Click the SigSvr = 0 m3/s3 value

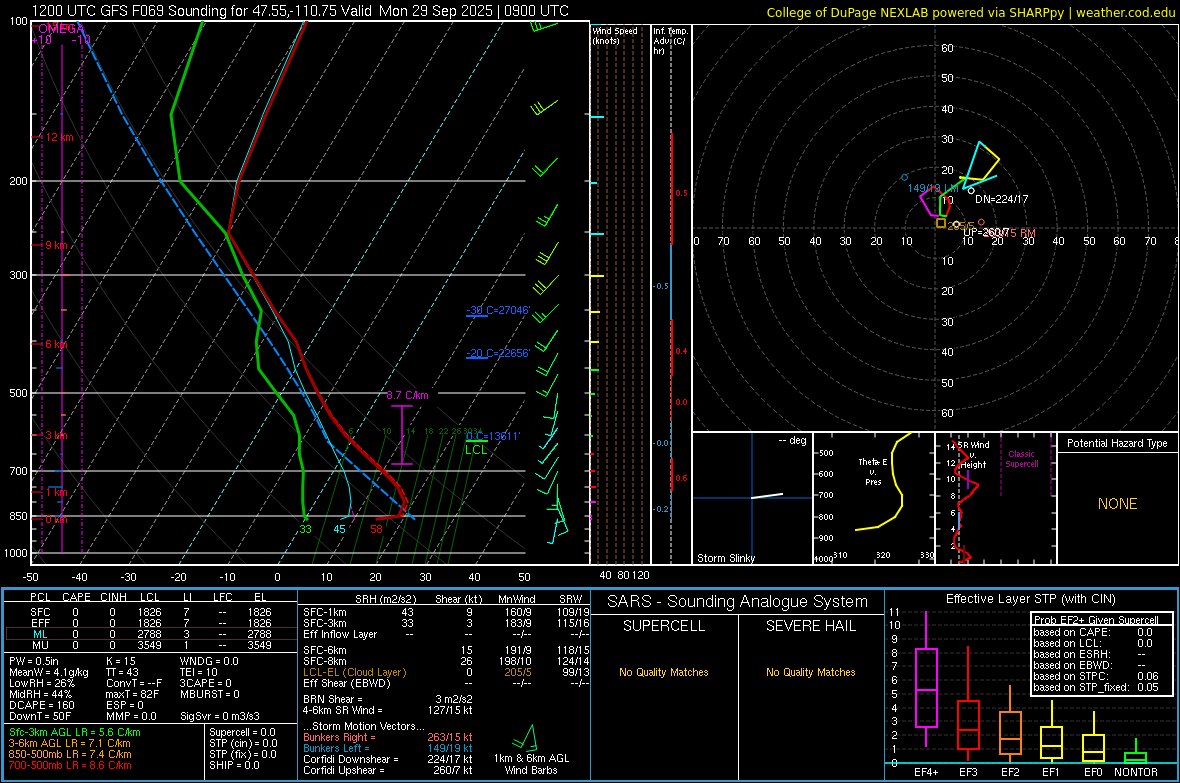click(x=220, y=716)
